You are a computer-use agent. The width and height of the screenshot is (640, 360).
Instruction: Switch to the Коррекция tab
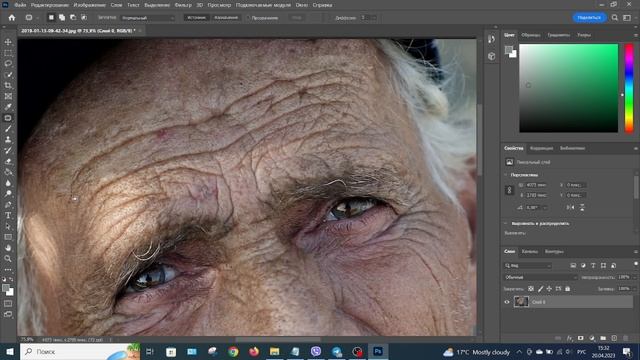541,148
